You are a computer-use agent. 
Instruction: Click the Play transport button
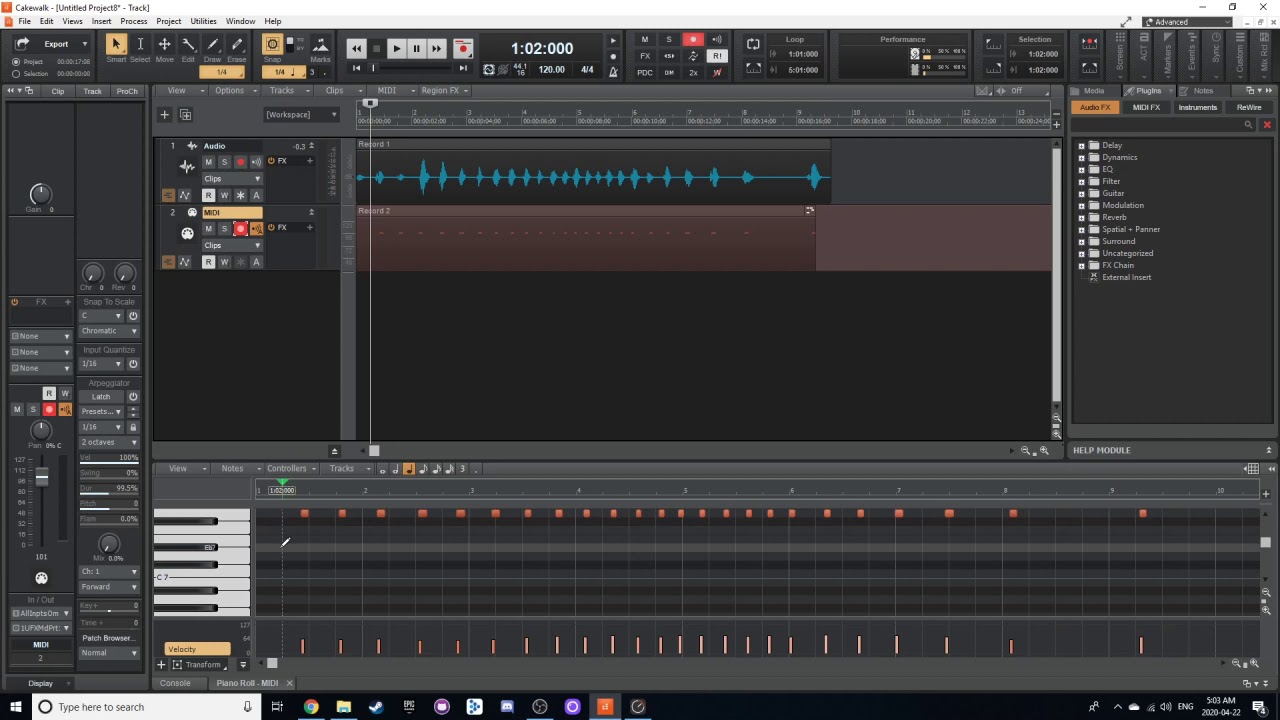click(x=396, y=48)
